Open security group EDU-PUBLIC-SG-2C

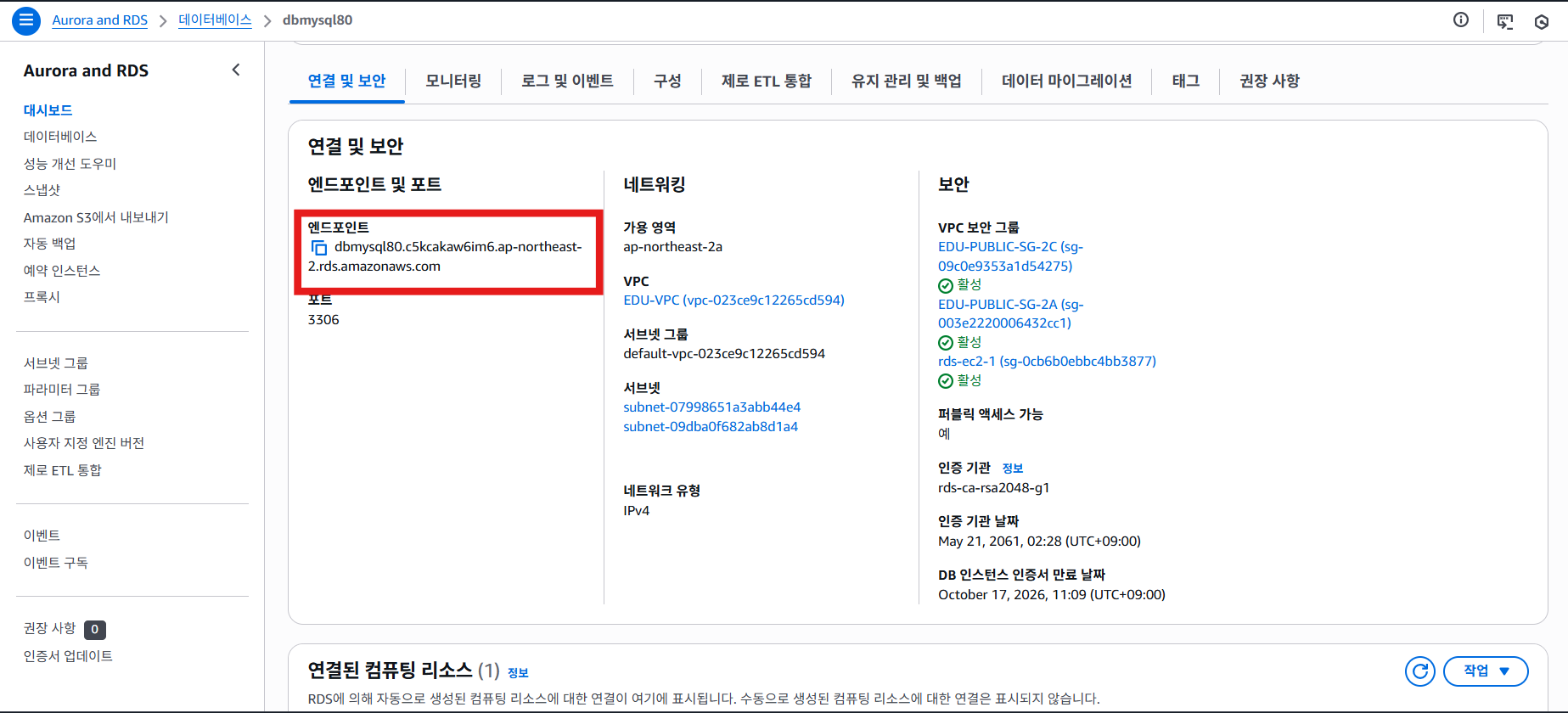click(x=1010, y=256)
